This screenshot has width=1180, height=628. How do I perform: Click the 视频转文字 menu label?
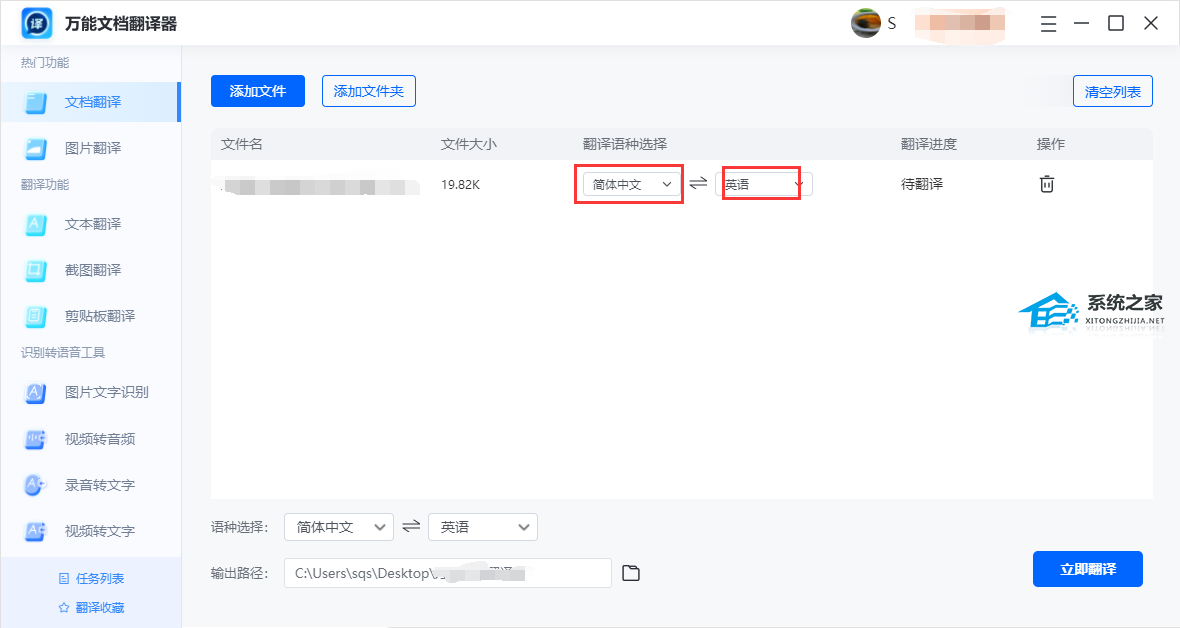click(100, 531)
